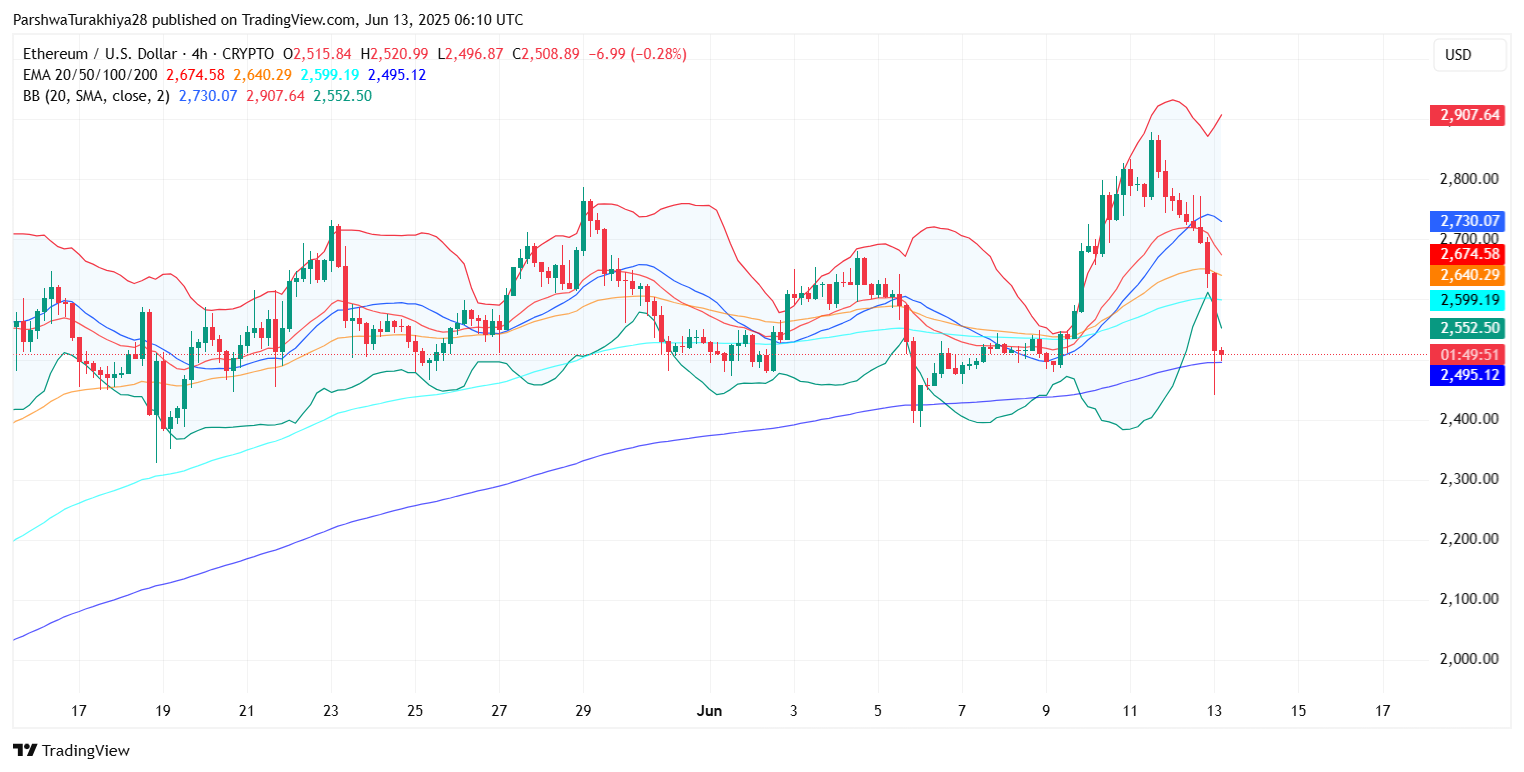Click the red change value −6.99 (−0.28%)
The width and height of the screenshot is (1524, 772).
(x=640, y=53)
